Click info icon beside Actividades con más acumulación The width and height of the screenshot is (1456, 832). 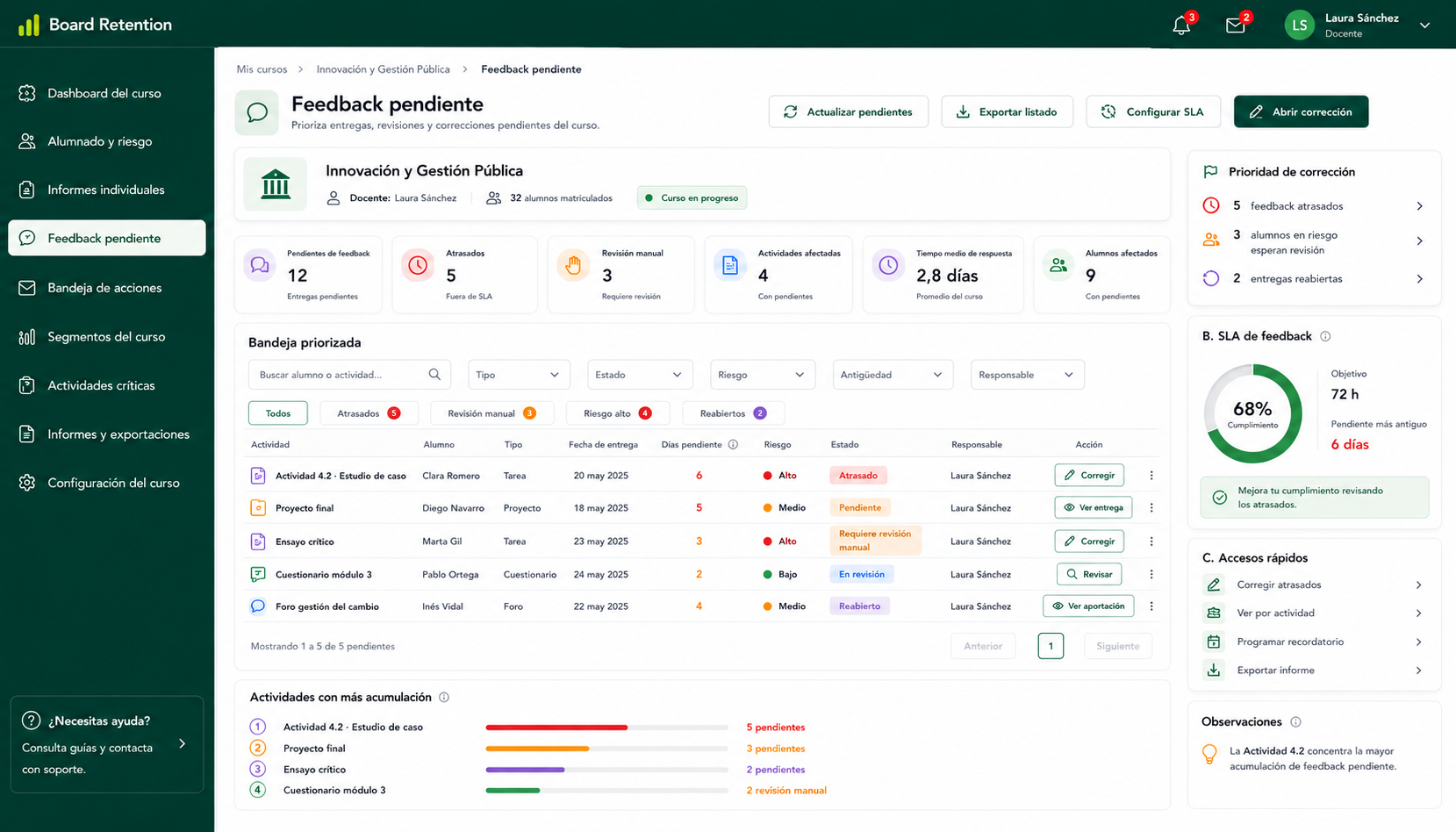[x=444, y=698]
